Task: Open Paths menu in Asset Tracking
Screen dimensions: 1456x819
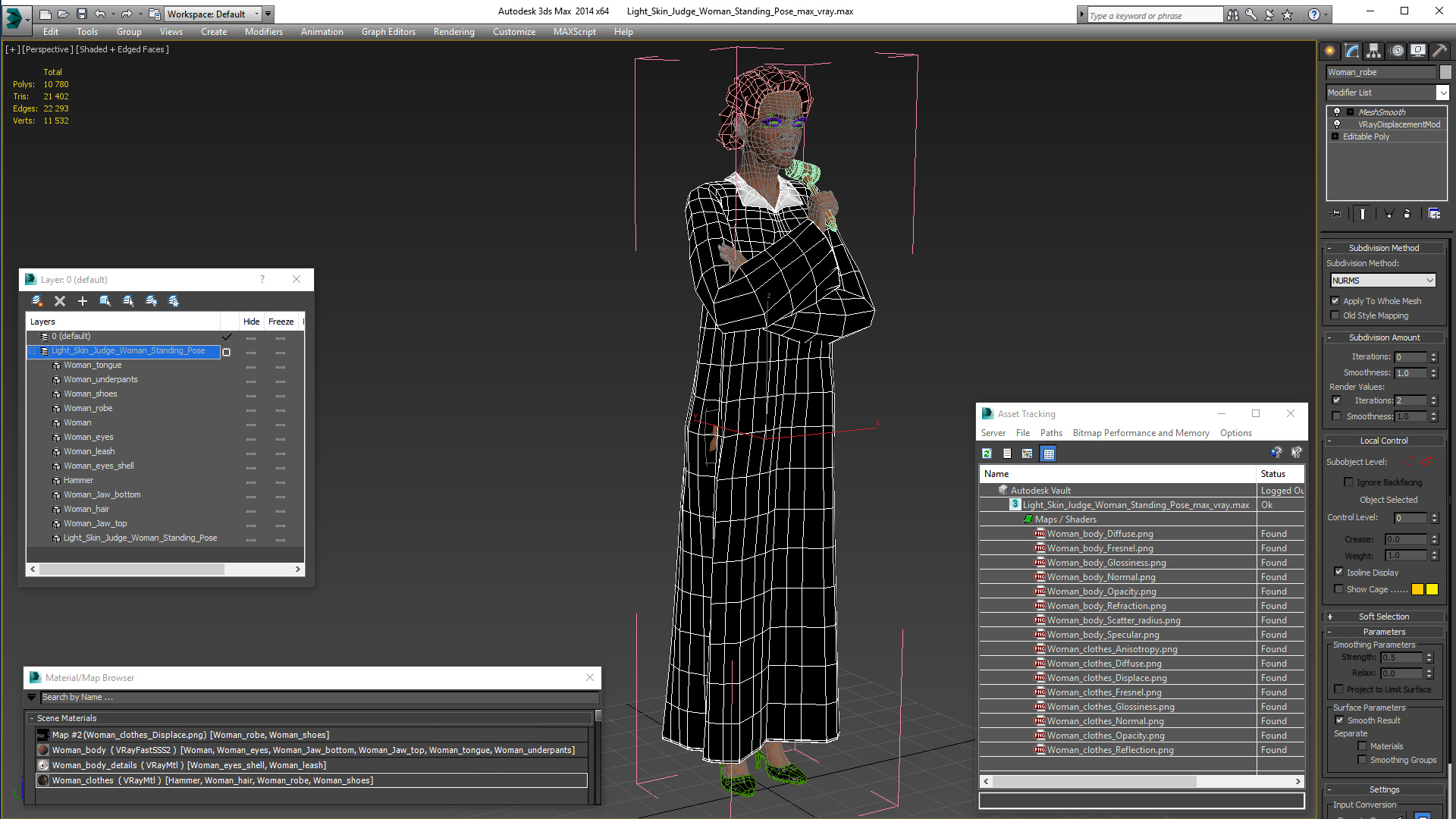Action: click(1050, 433)
